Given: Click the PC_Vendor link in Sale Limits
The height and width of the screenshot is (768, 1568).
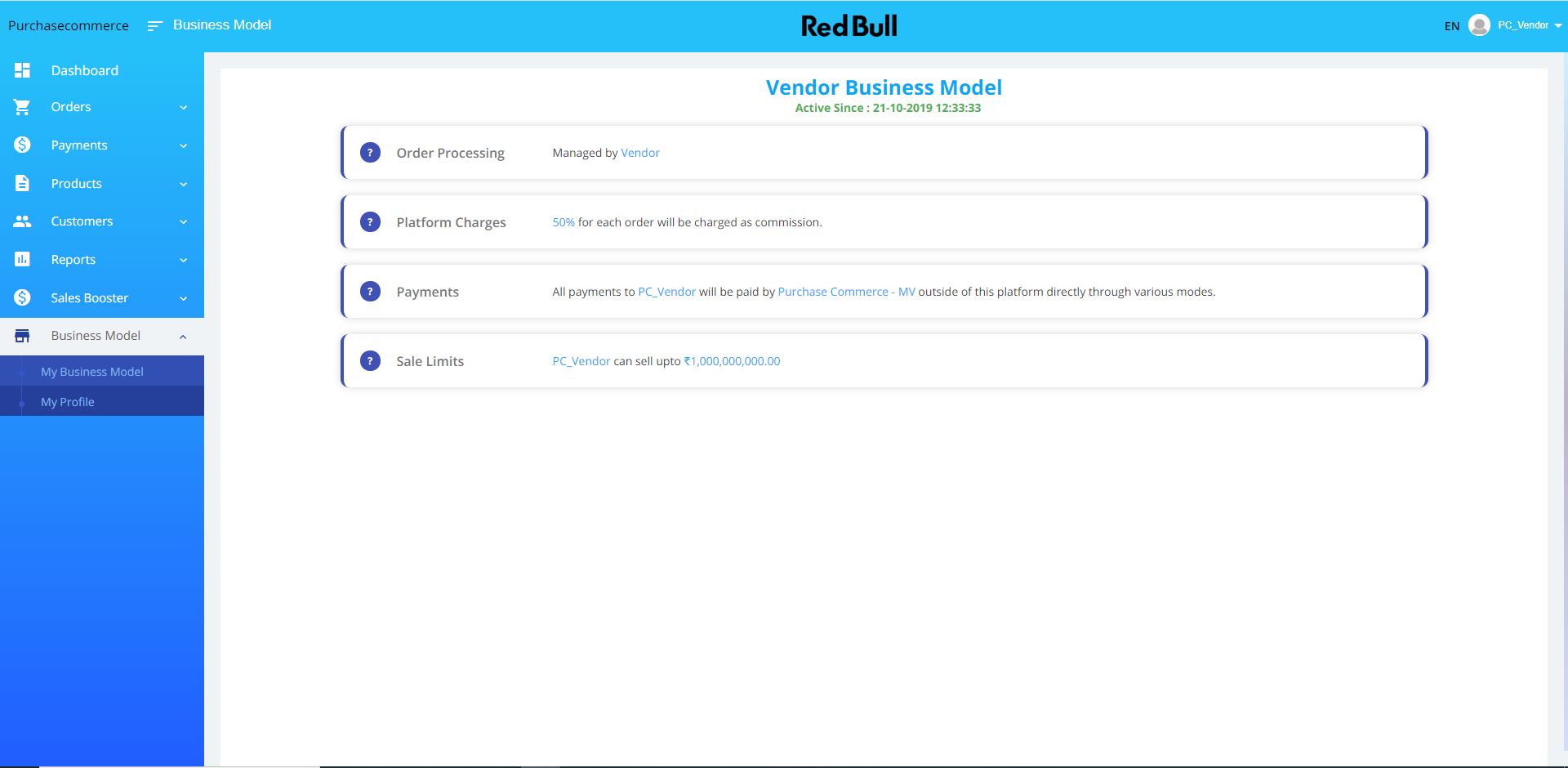Looking at the screenshot, I should pos(581,361).
